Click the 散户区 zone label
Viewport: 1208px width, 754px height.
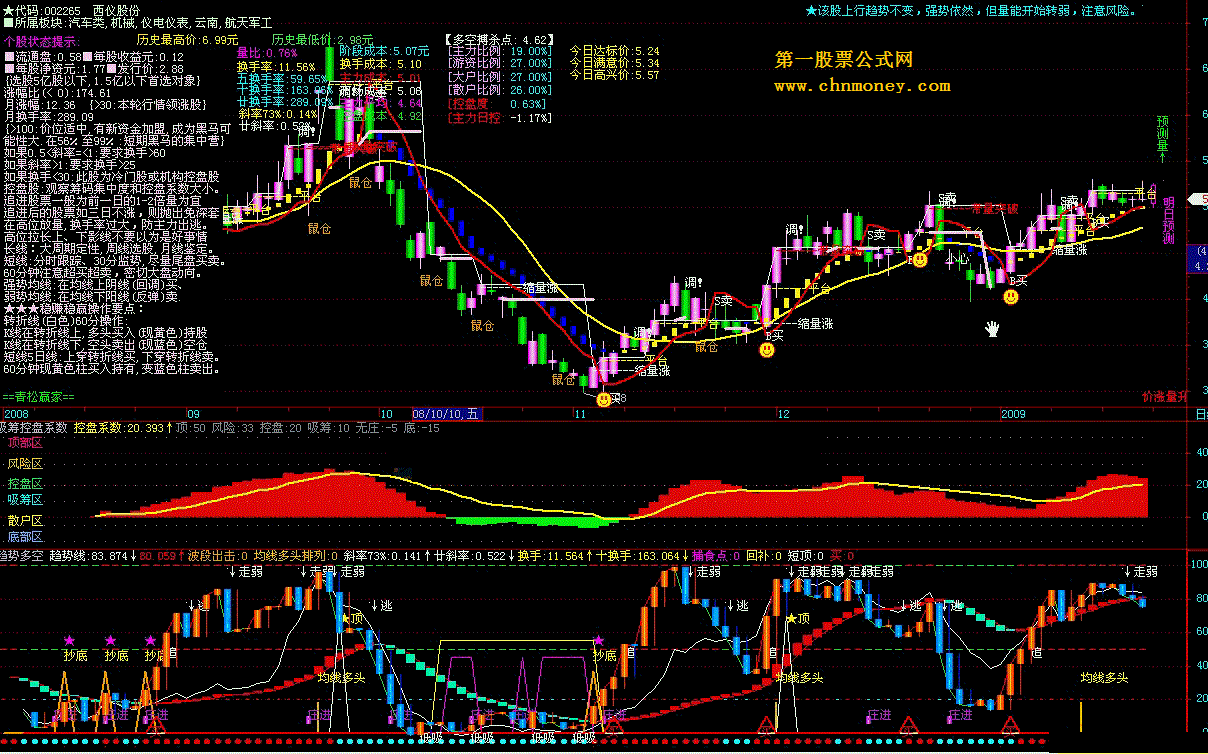25,520
